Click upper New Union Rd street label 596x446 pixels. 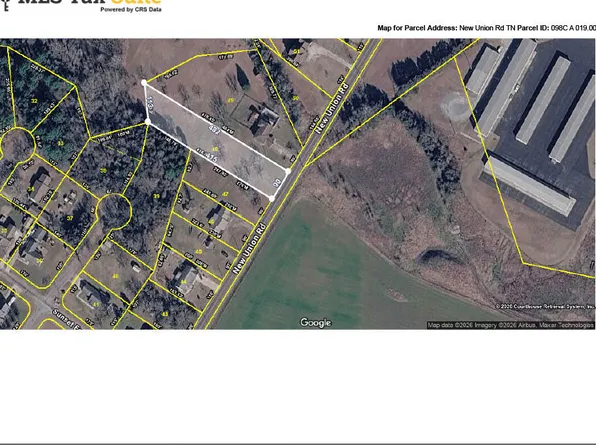pyautogui.click(x=332, y=108)
